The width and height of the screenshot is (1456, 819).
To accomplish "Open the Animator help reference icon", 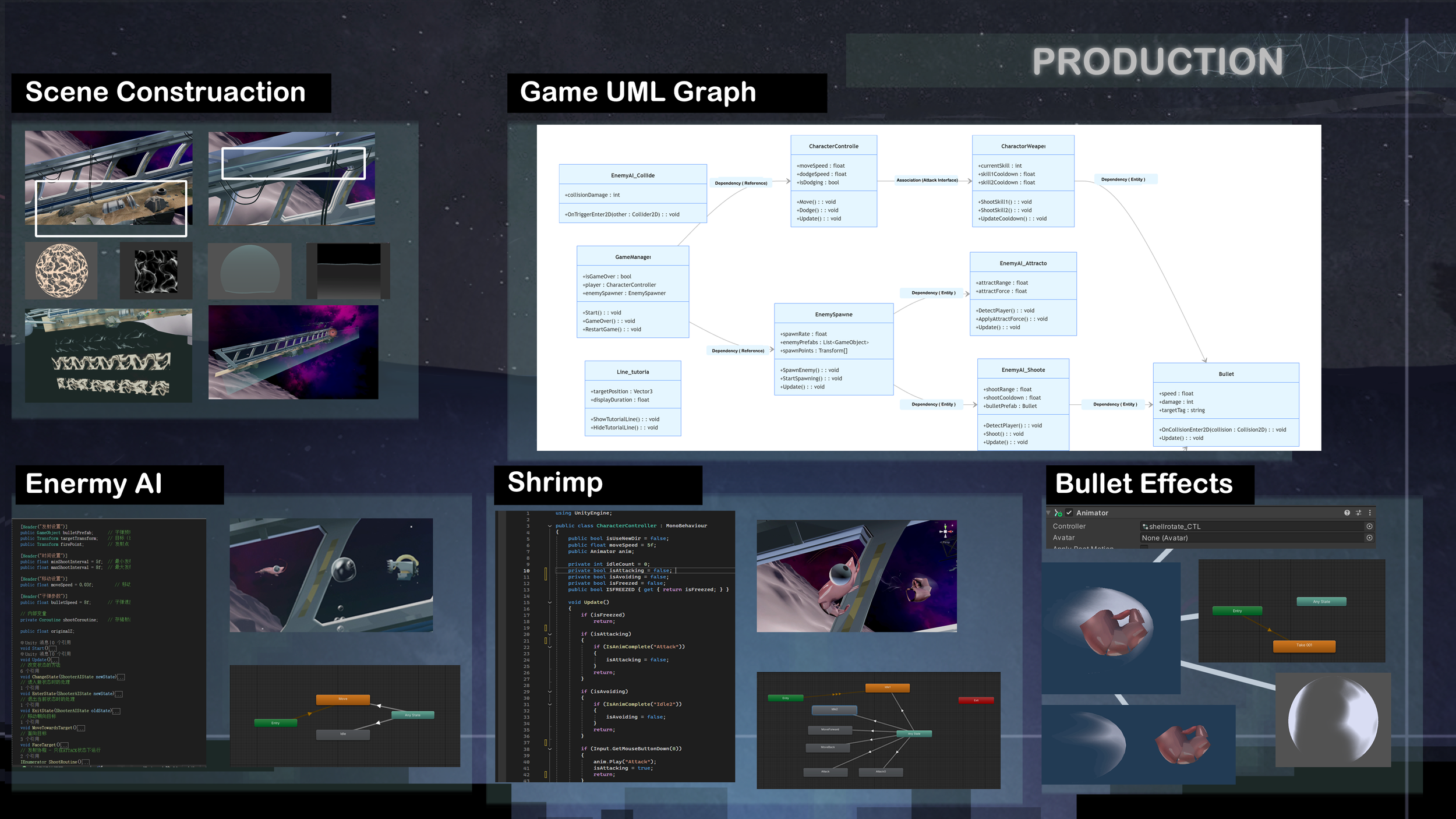I will (x=1347, y=513).
